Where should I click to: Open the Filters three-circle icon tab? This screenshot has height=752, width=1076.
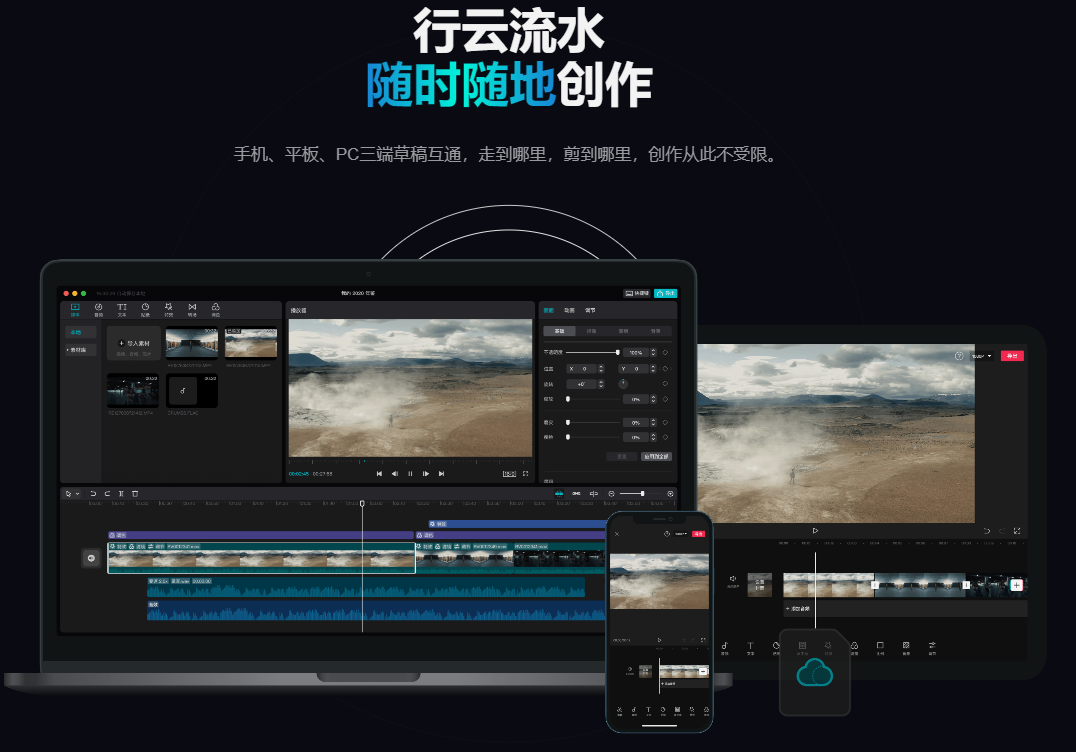[x=215, y=309]
